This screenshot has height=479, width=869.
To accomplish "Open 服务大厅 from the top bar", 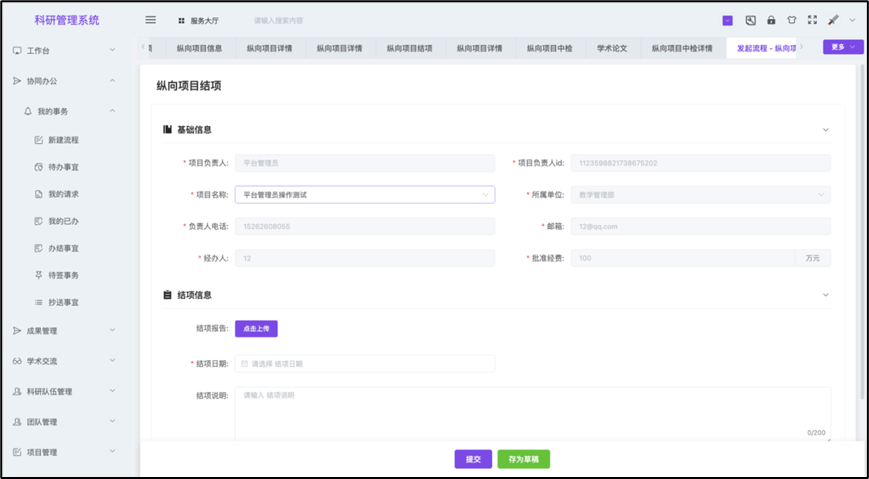I will pos(198,20).
